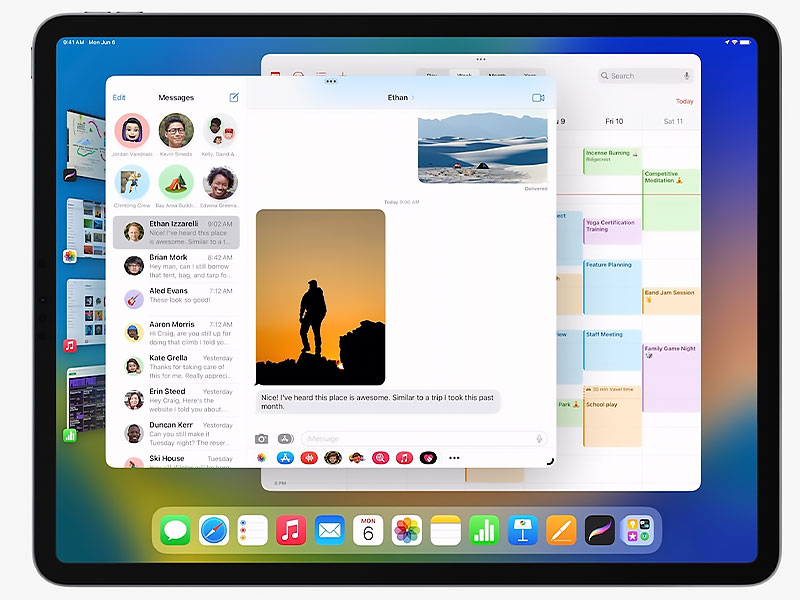
Task: Open Kate Grella conversation
Action: point(176,366)
